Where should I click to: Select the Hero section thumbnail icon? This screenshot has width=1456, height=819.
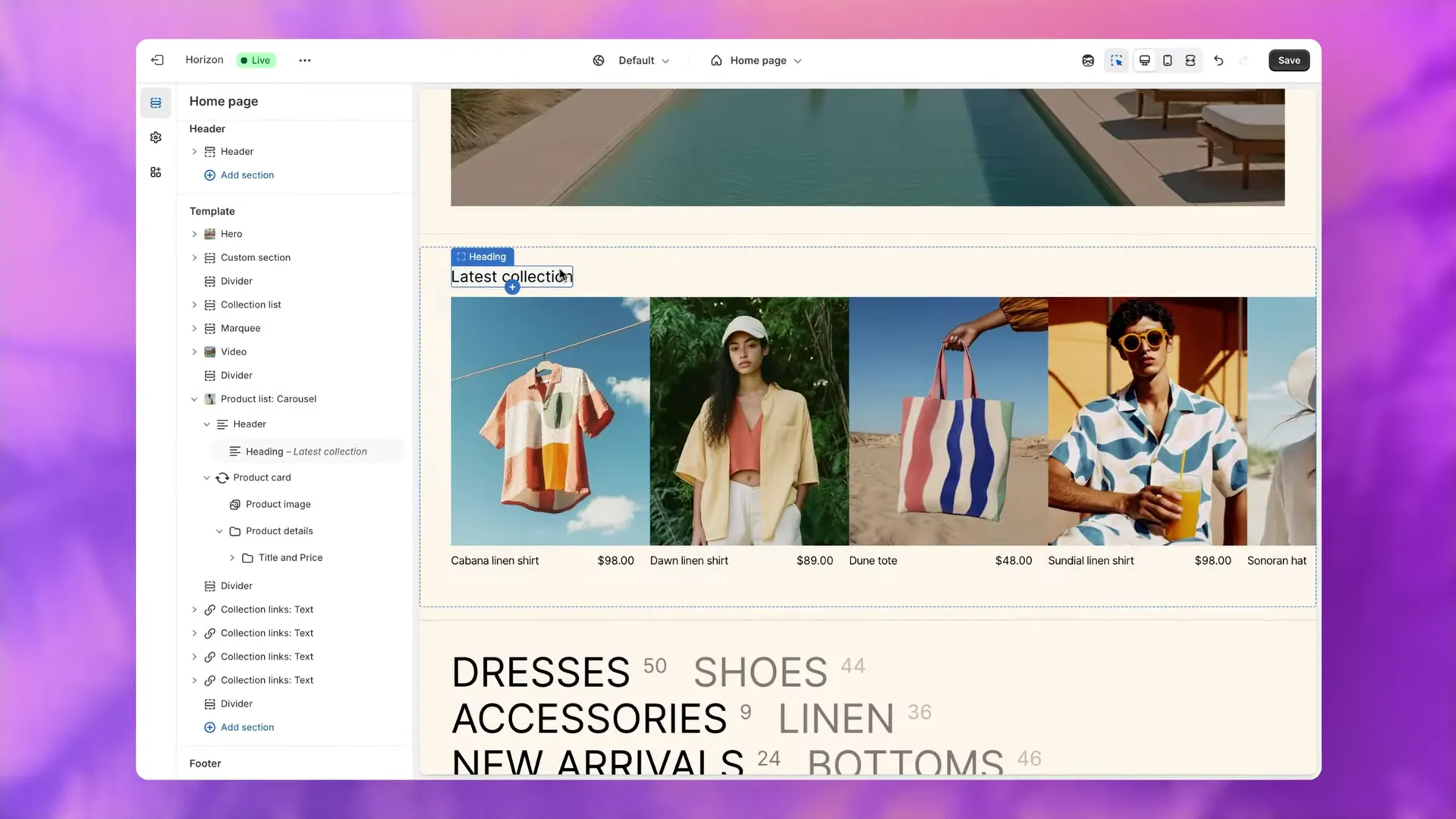tap(209, 234)
